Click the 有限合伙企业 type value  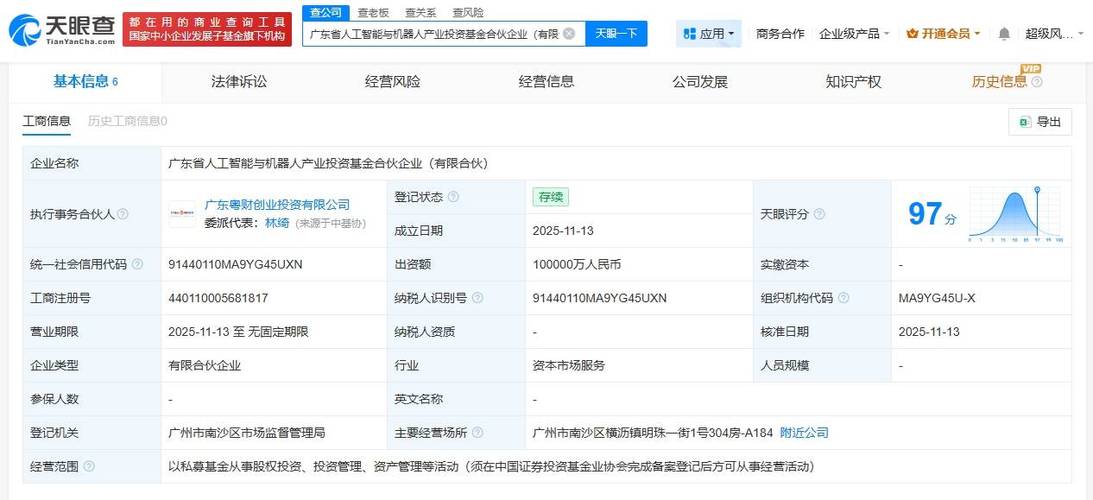[204, 365]
